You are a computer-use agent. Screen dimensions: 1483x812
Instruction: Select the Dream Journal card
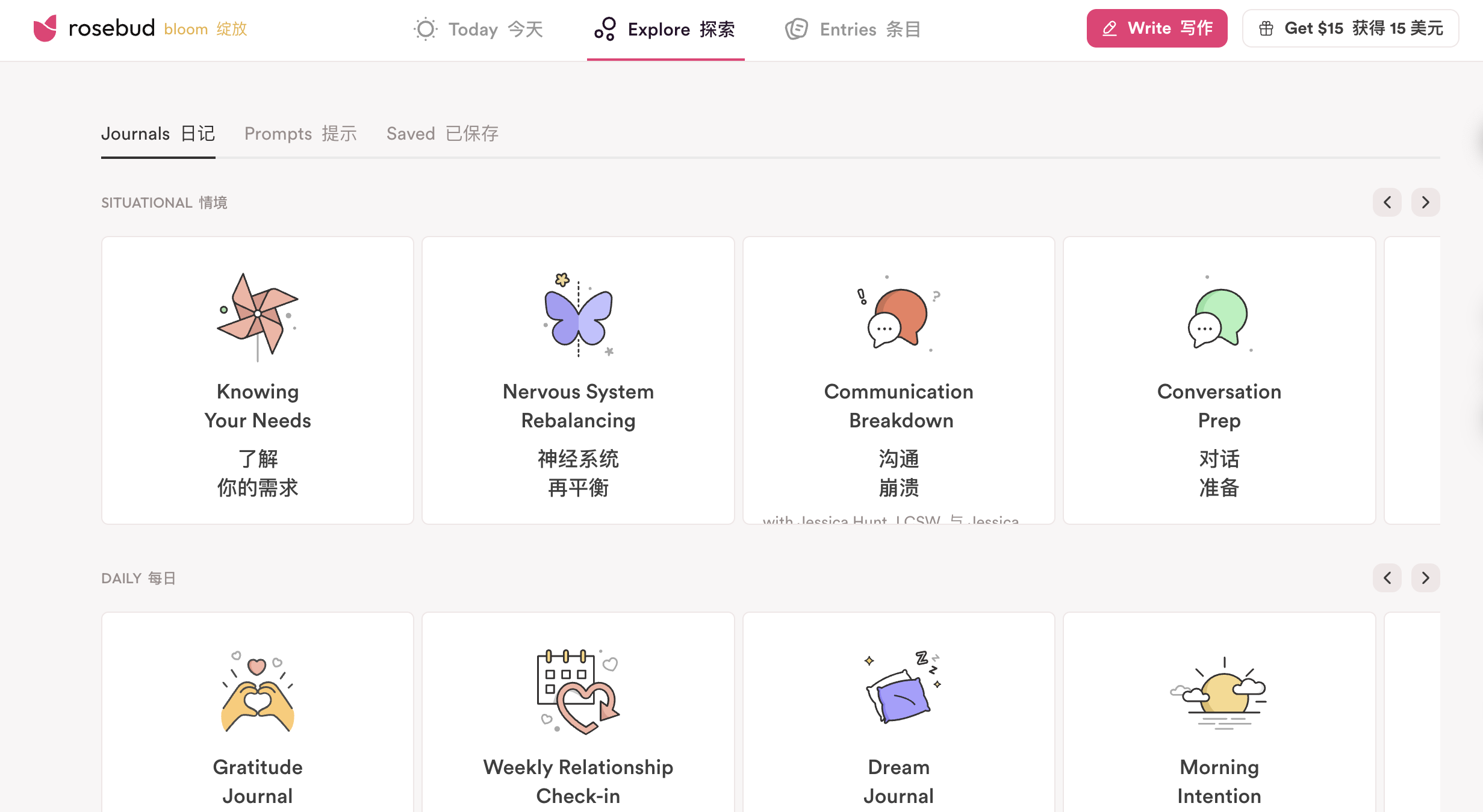(x=897, y=710)
